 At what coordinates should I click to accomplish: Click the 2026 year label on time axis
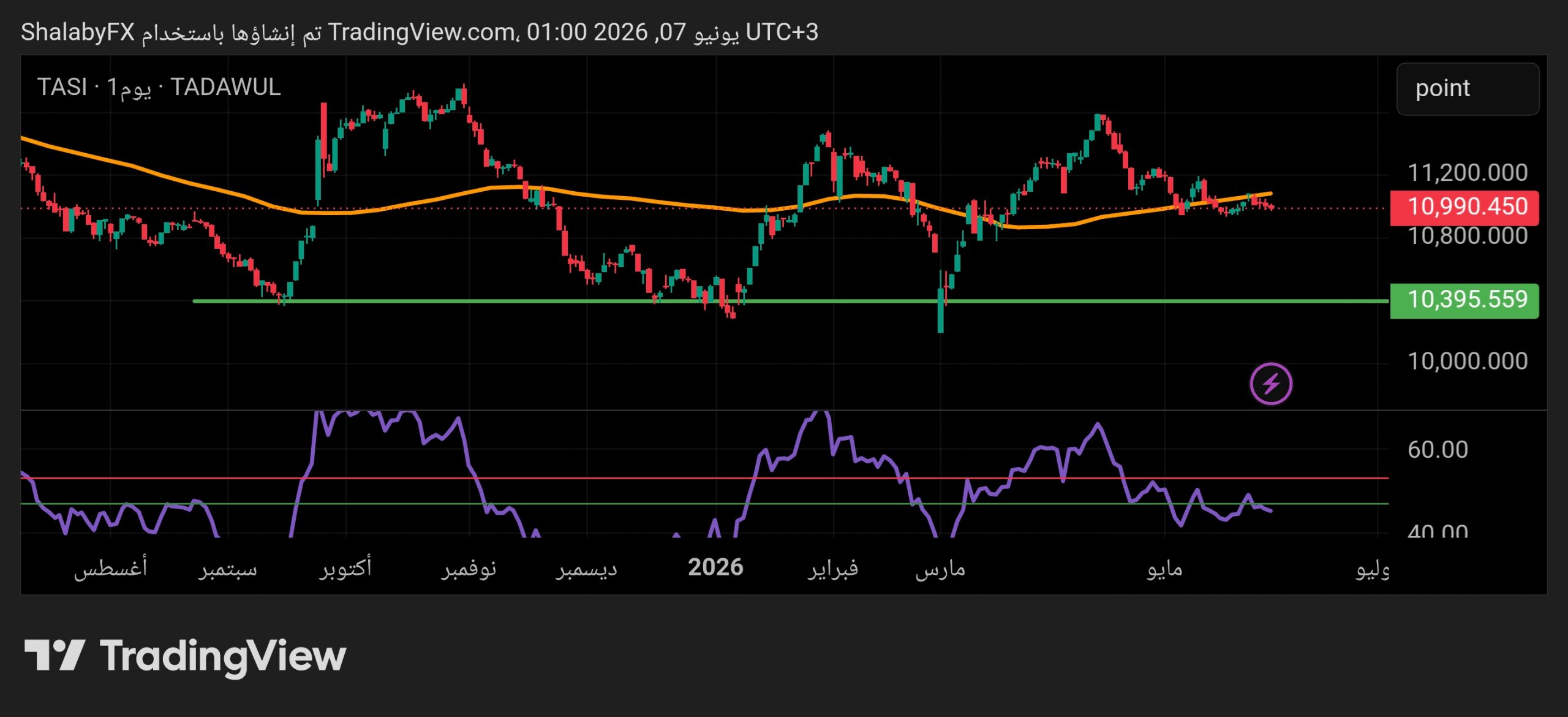(715, 567)
